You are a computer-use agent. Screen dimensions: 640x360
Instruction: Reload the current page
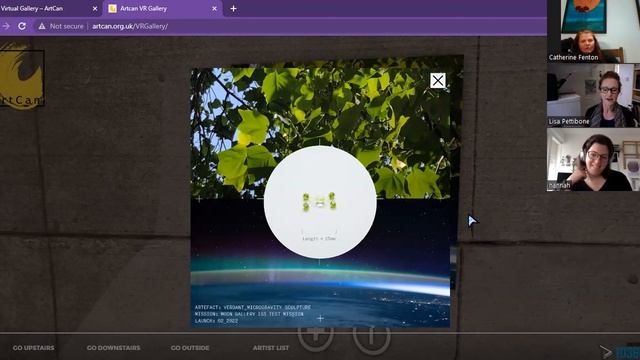tap(22, 26)
